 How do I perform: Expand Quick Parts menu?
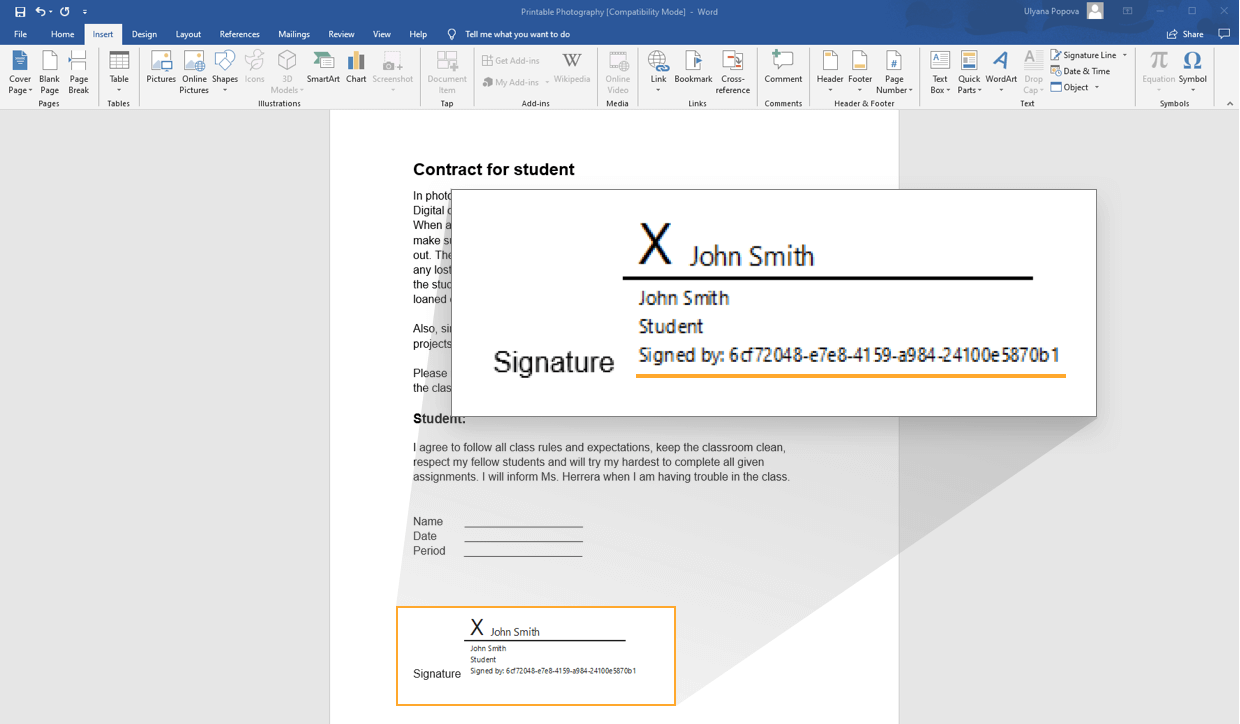(969, 72)
